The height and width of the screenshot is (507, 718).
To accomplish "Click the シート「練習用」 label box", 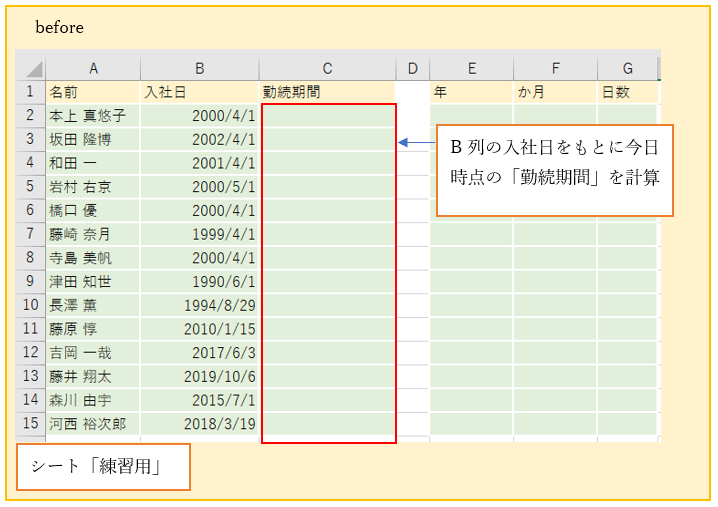I will pyautogui.click(x=104, y=467).
